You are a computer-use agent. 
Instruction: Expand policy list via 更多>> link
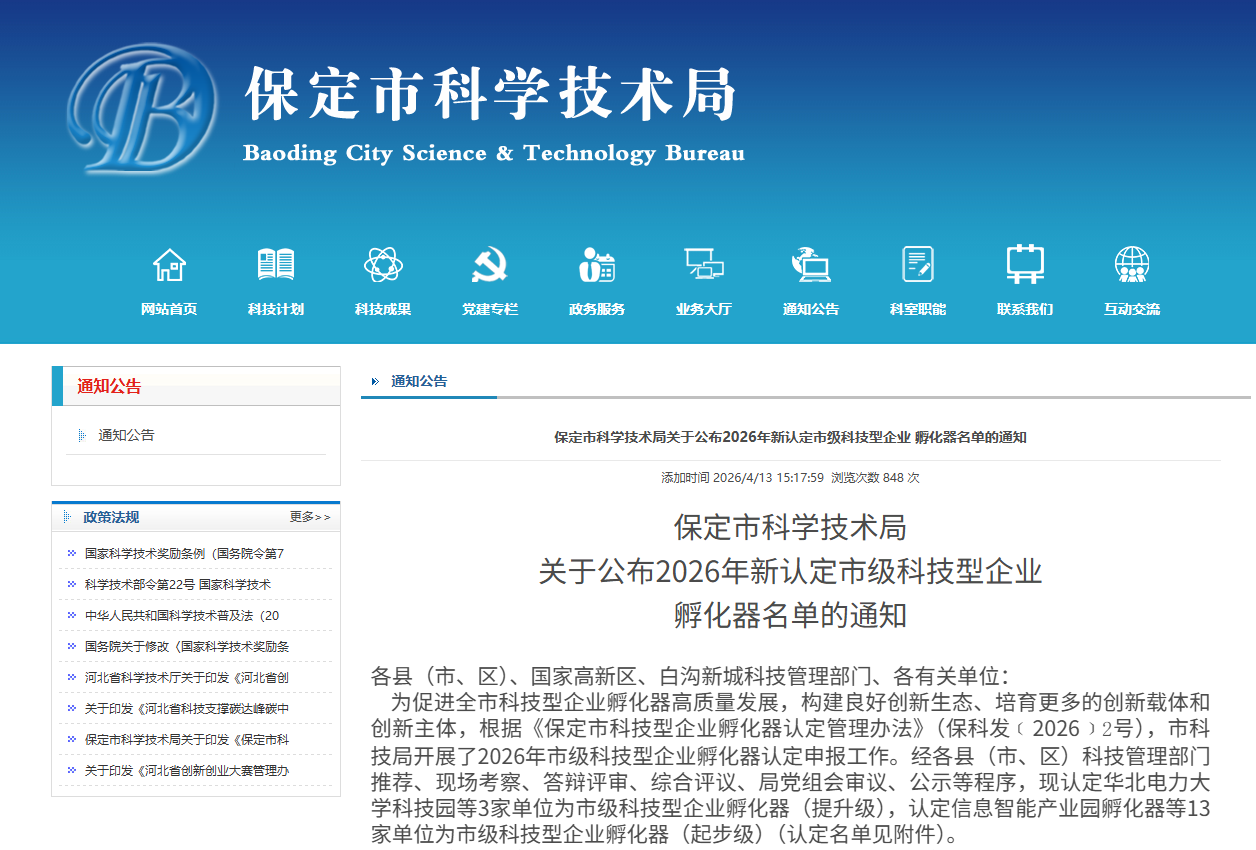coord(309,517)
